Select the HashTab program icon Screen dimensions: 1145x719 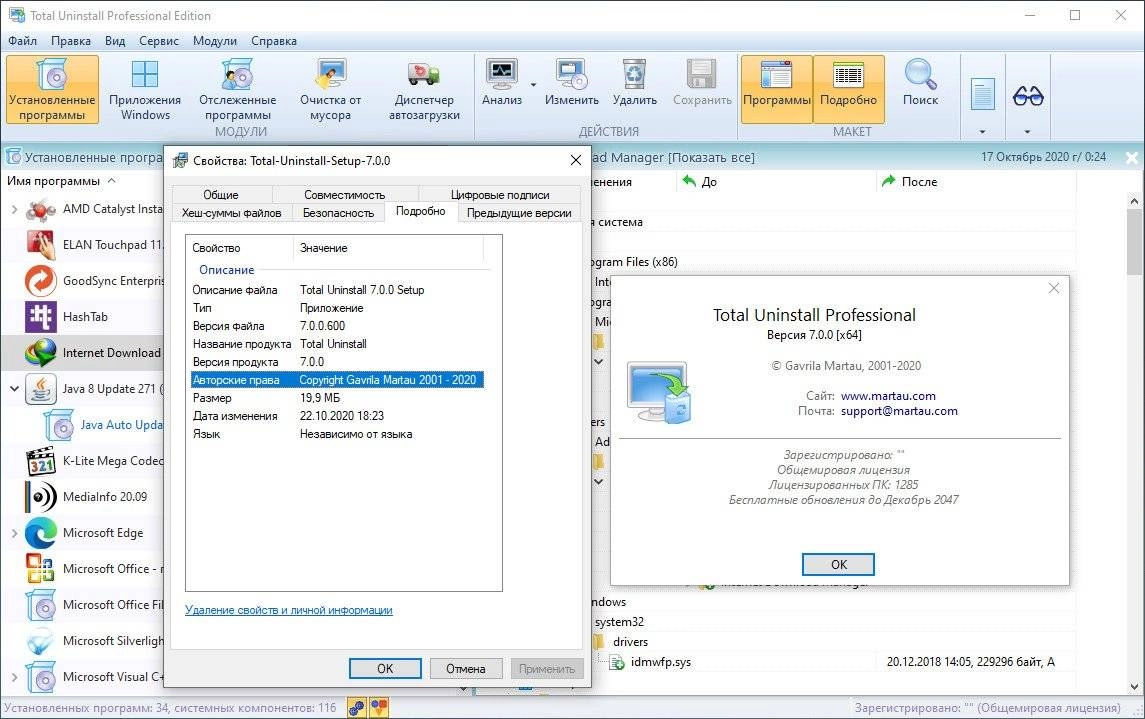(x=41, y=317)
